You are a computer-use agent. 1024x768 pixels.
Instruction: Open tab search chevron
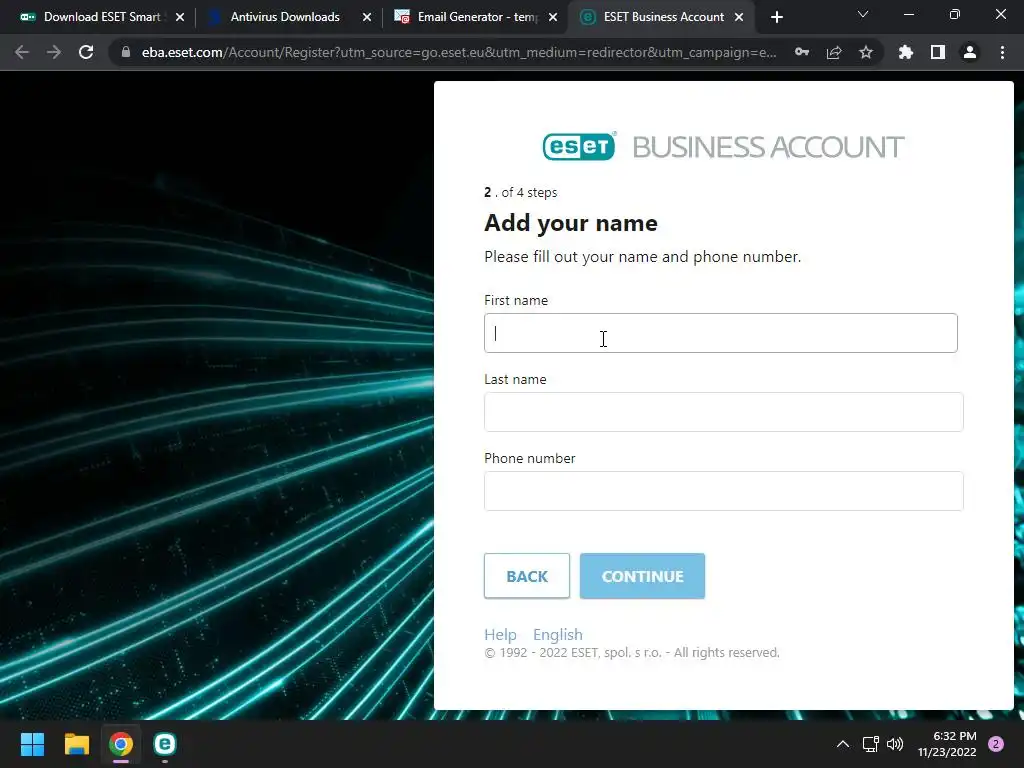(x=863, y=14)
